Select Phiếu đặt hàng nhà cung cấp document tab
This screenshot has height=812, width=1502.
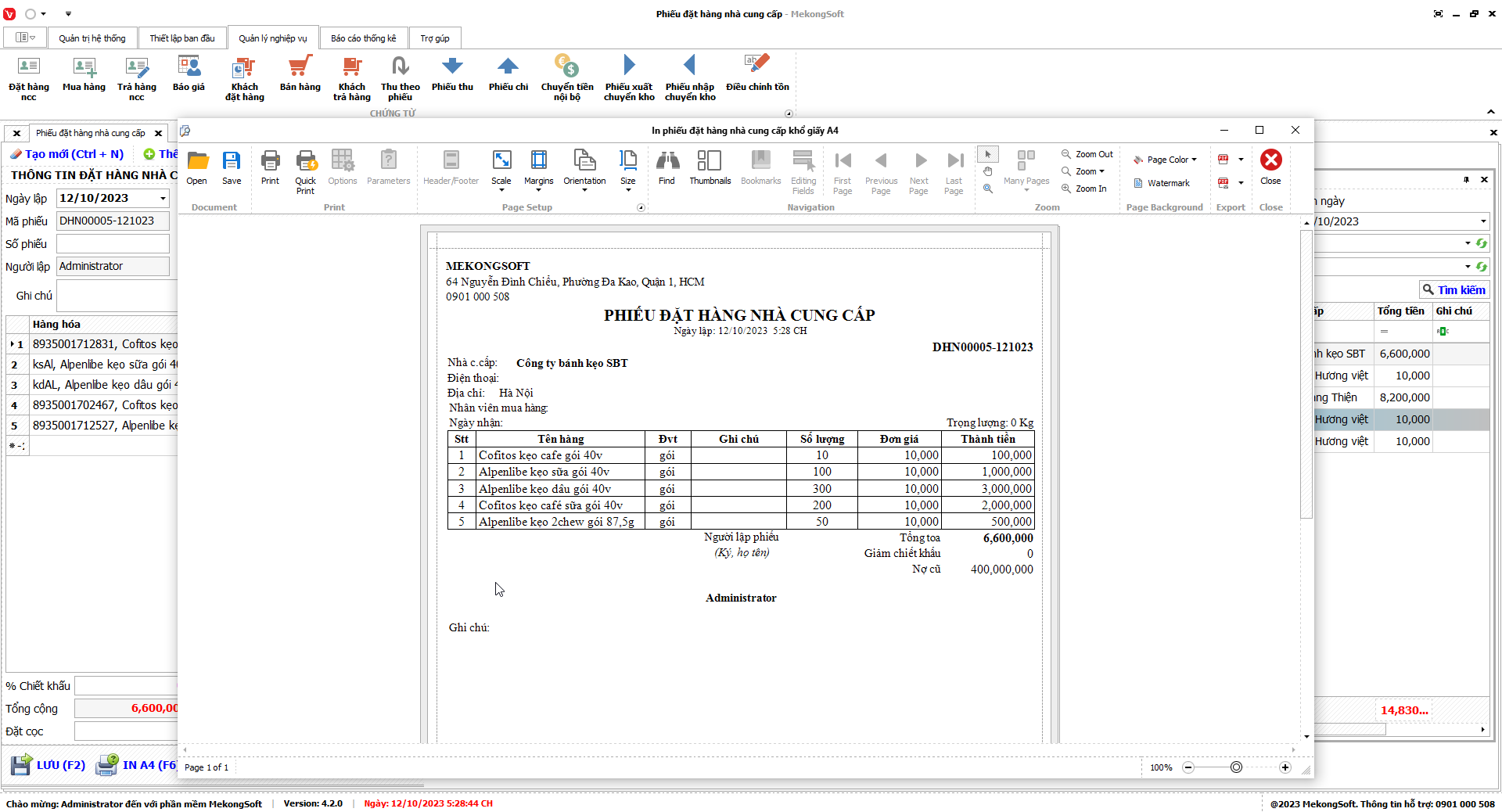(91, 133)
